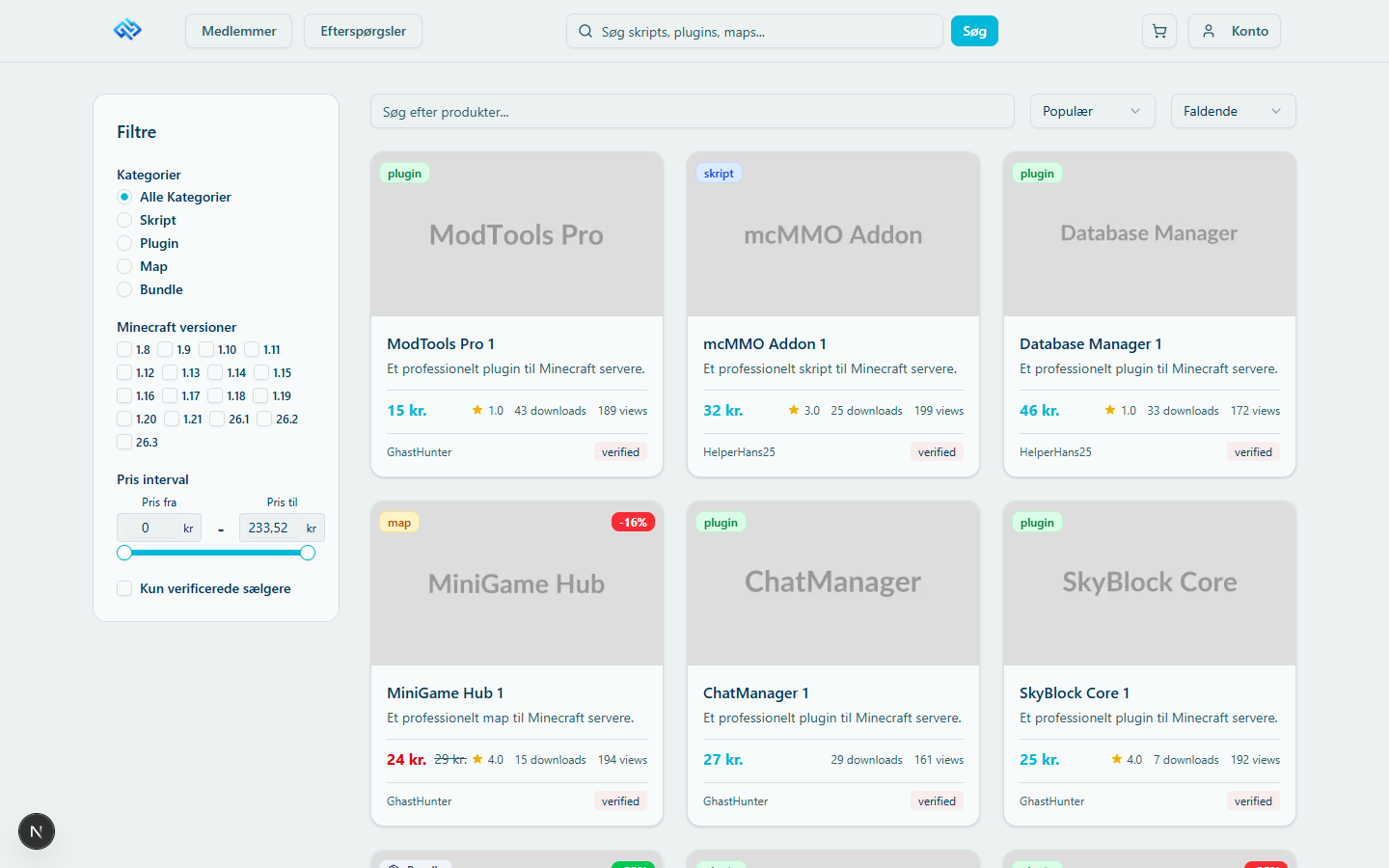Screen dimensions: 1389x868
Task: Open the Medlemmer page
Action: click(239, 31)
